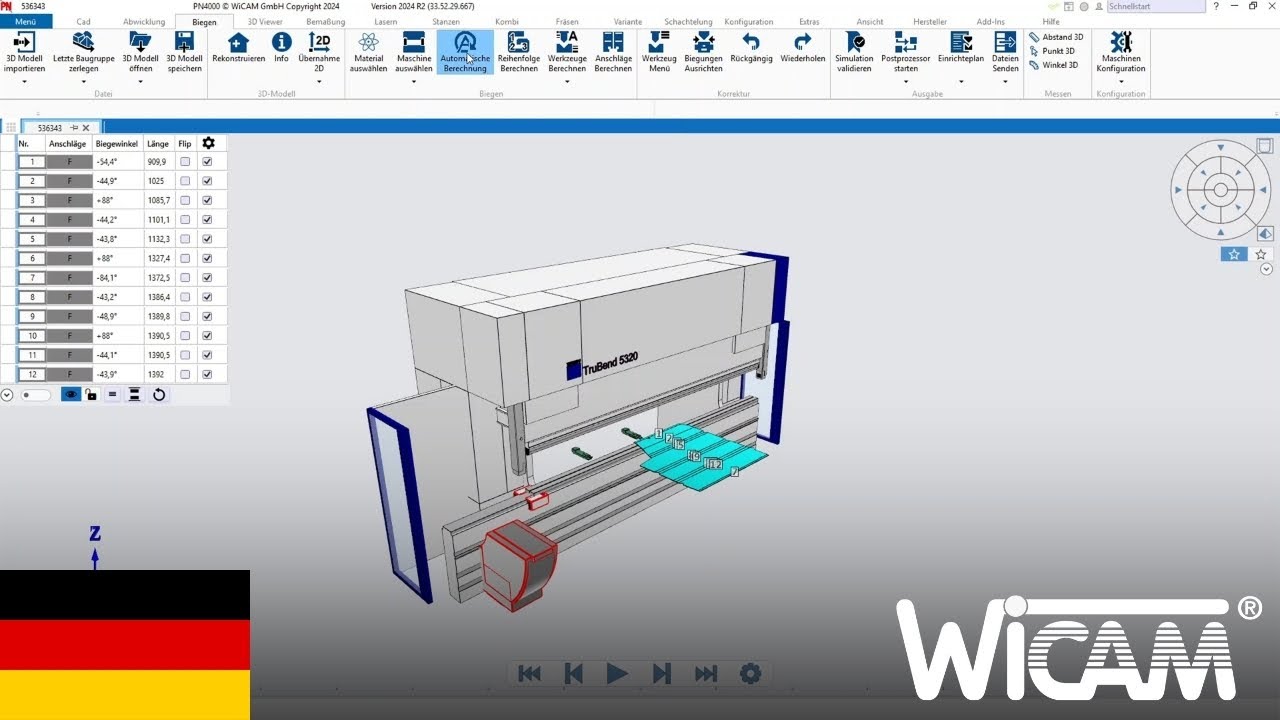Click Simulation validieren icon

point(855,42)
